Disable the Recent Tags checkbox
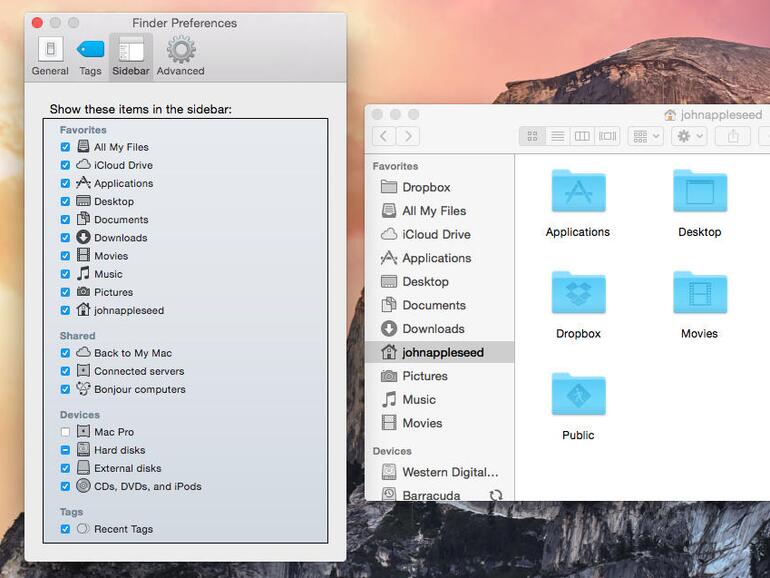The width and height of the screenshot is (770, 578). [x=66, y=529]
